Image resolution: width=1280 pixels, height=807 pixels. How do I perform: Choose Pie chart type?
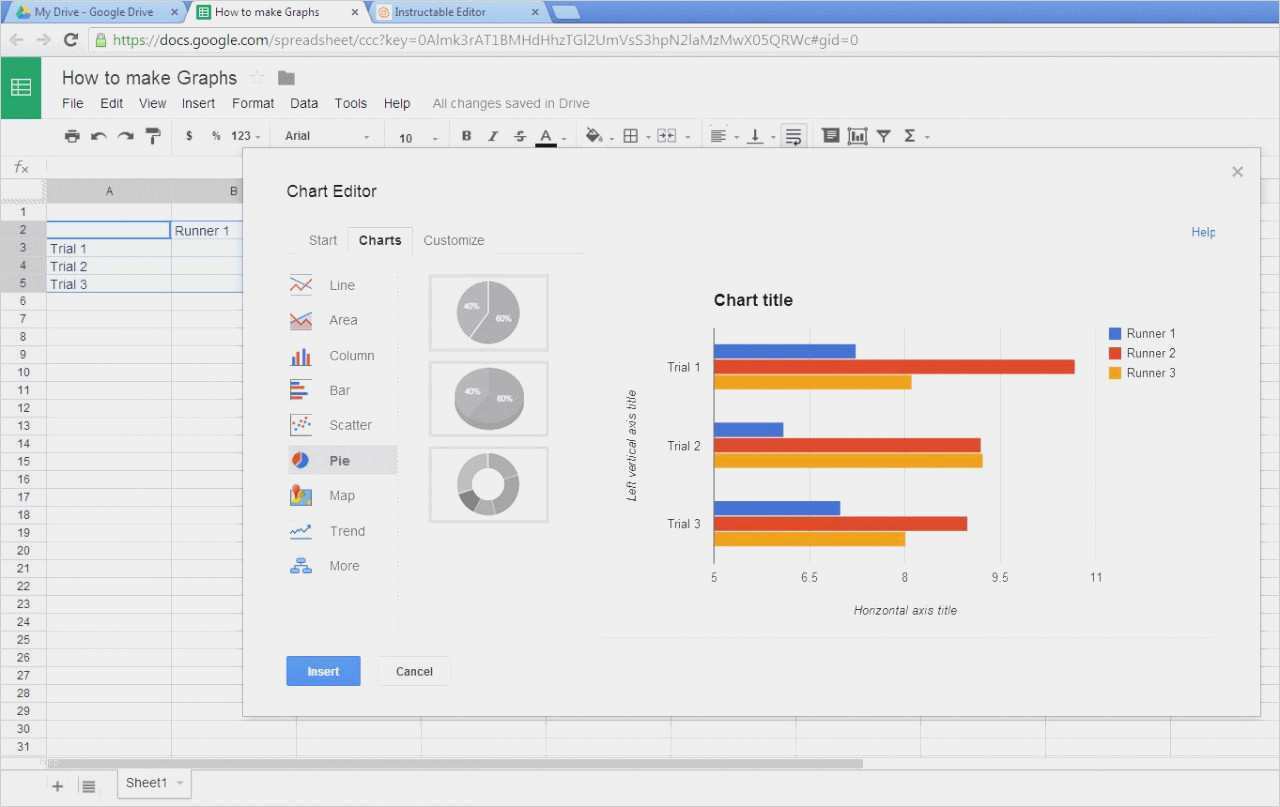(x=342, y=460)
